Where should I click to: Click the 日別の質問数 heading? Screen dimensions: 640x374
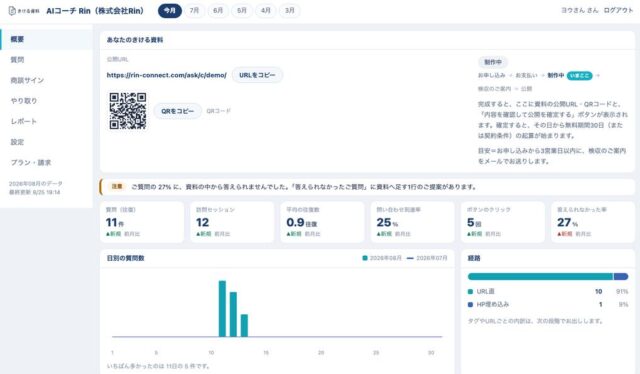pyautogui.click(x=125, y=258)
